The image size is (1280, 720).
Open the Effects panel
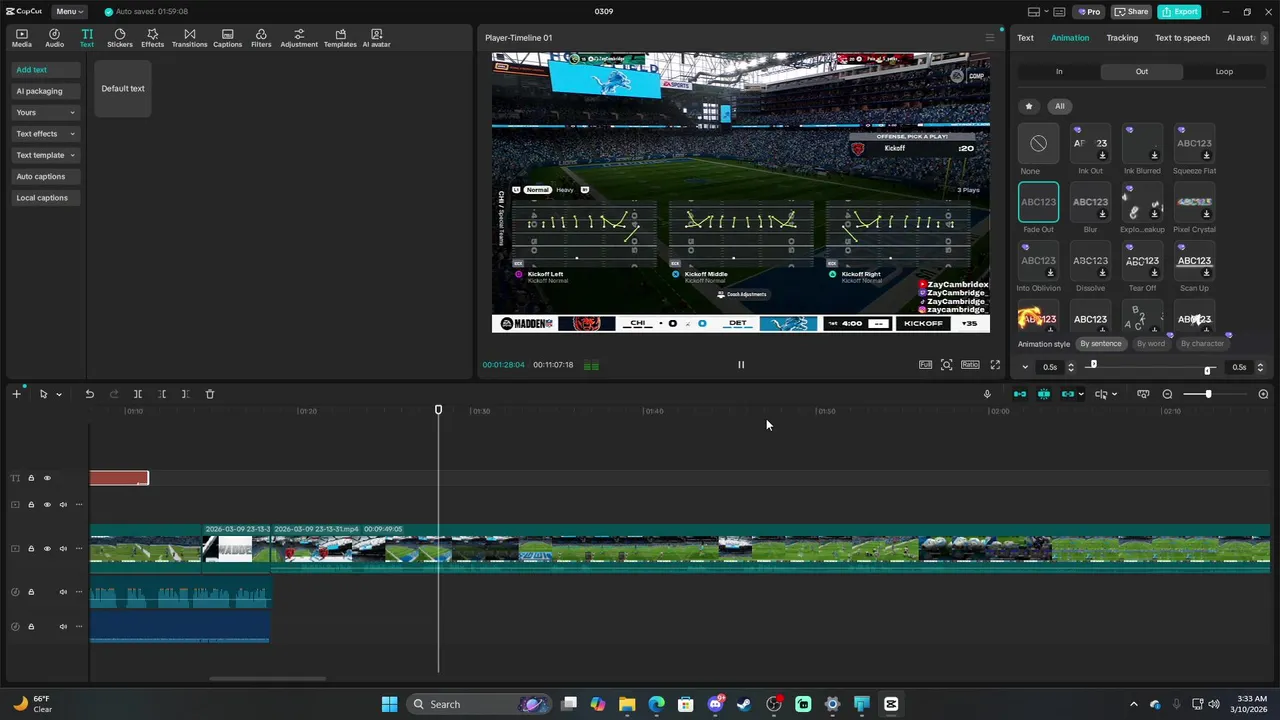pos(152,38)
